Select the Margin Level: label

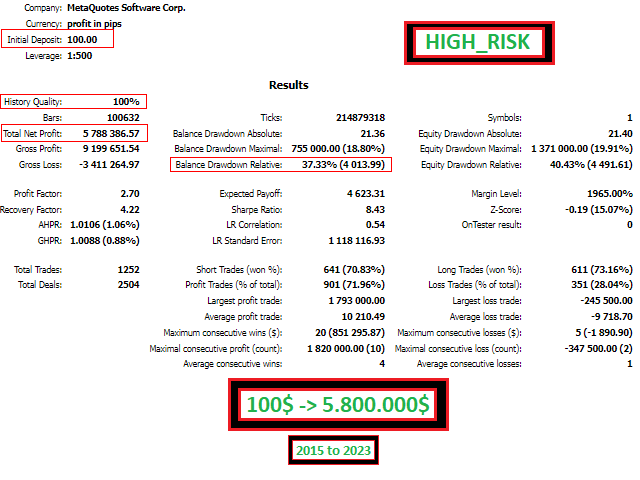click(496, 193)
